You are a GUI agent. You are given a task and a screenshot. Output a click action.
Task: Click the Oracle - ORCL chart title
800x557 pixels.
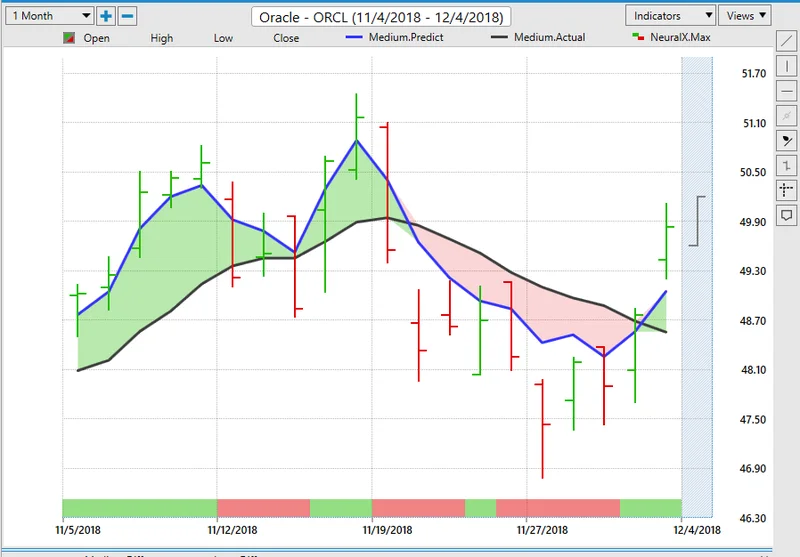click(382, 17)
